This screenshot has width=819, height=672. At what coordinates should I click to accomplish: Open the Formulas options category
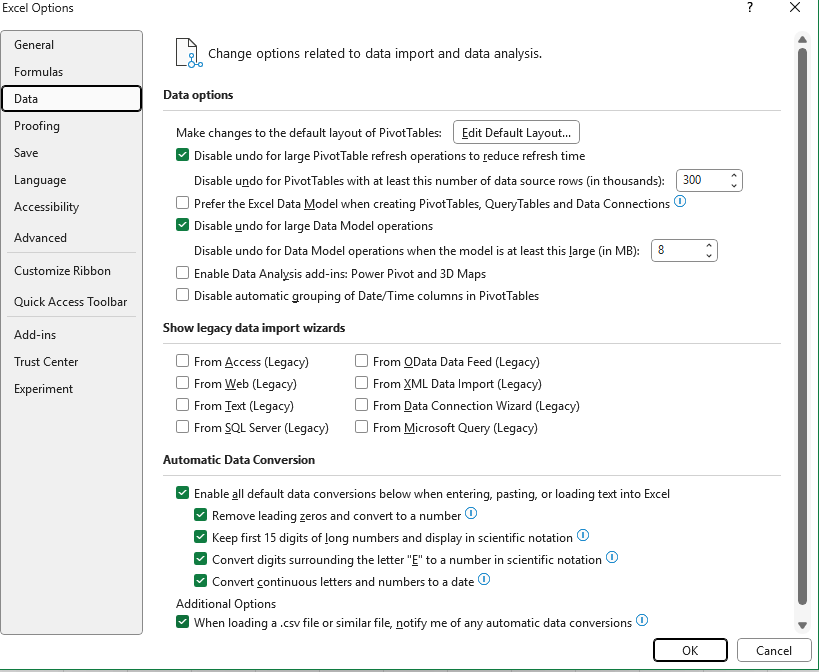[x=72, y=72]
